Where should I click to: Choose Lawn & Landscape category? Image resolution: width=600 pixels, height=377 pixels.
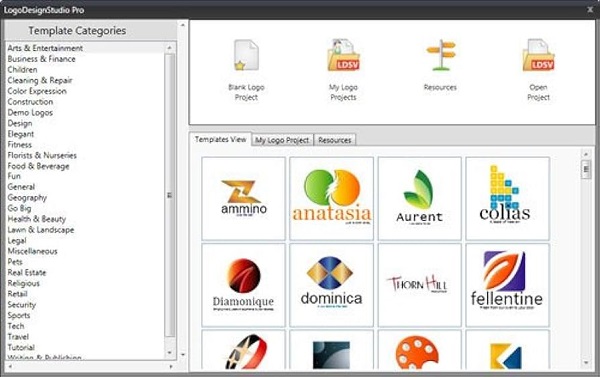41,230
